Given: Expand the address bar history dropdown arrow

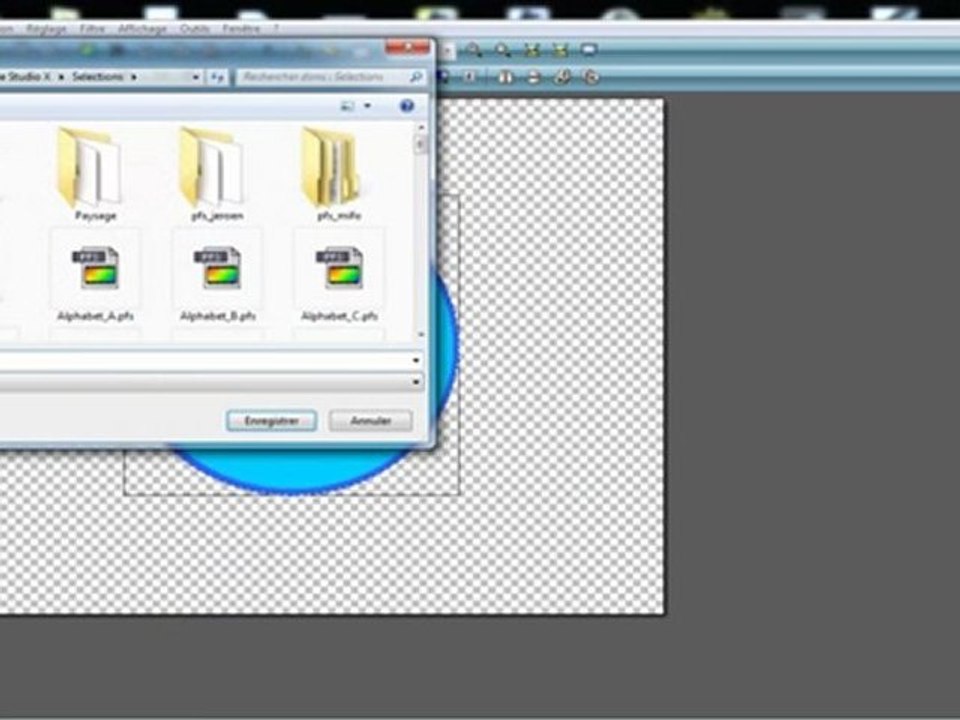Looking at the screenshot, I should tap(196, 77).
